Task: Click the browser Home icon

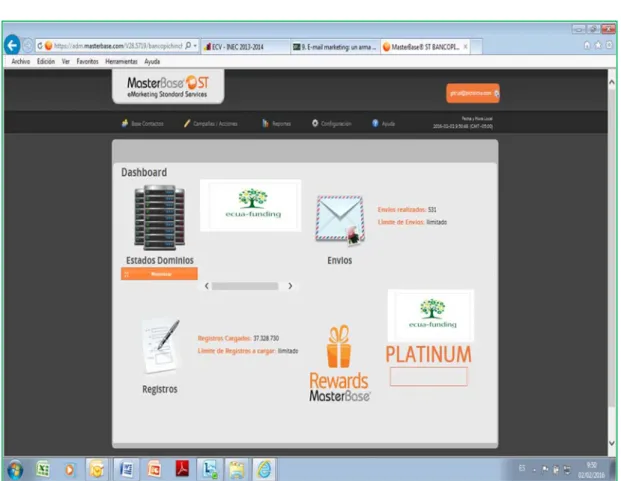Action: (587, 46)
